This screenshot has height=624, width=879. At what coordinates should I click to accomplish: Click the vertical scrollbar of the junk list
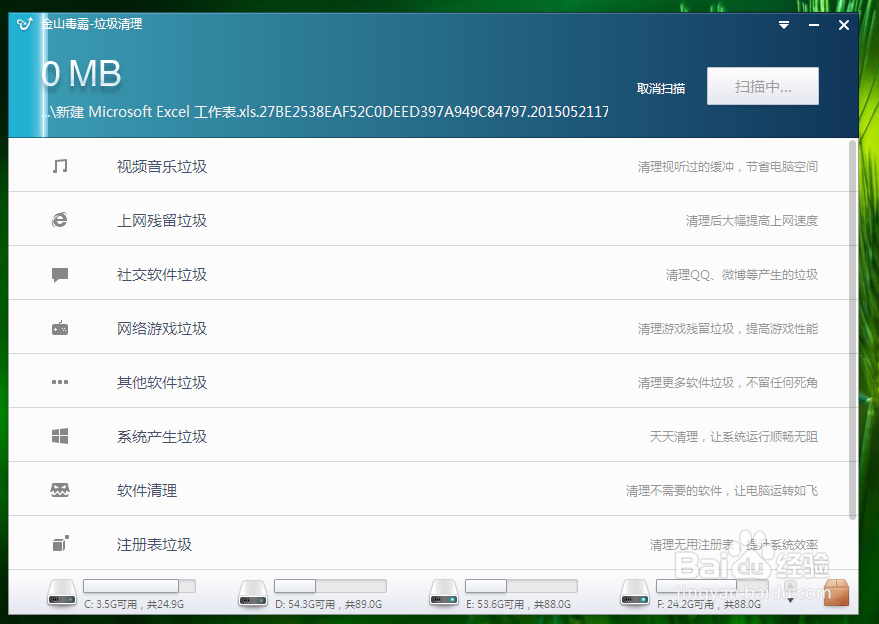tap(853, 331)
